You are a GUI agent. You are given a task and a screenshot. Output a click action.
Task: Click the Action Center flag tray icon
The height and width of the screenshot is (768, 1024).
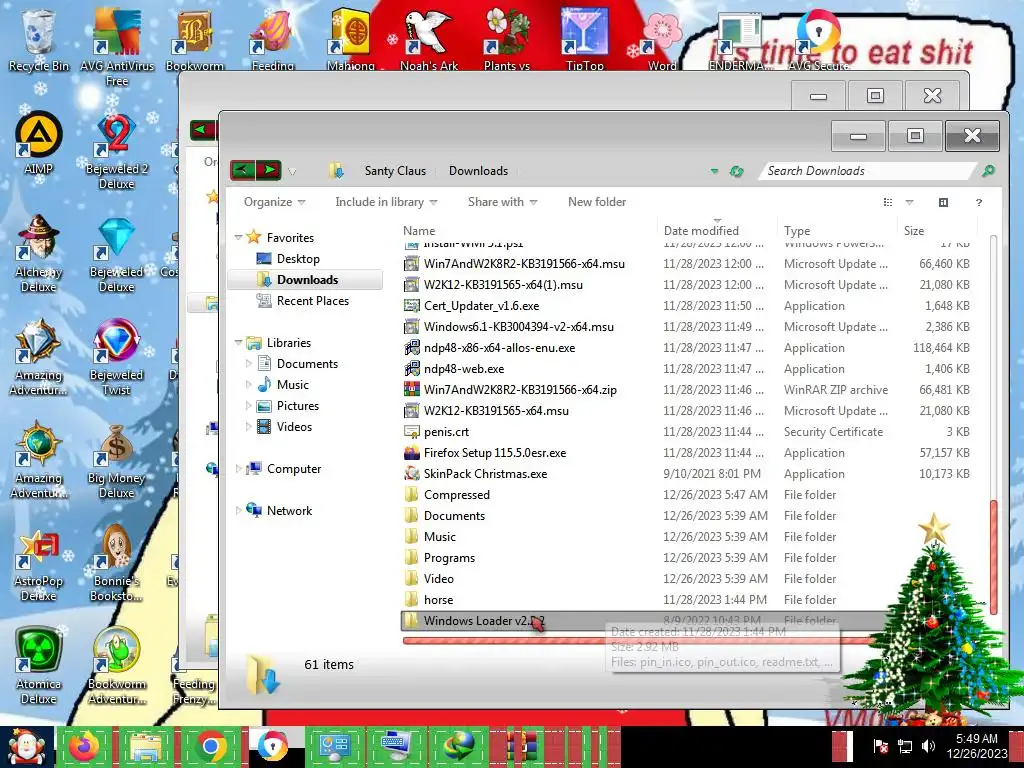880,746
